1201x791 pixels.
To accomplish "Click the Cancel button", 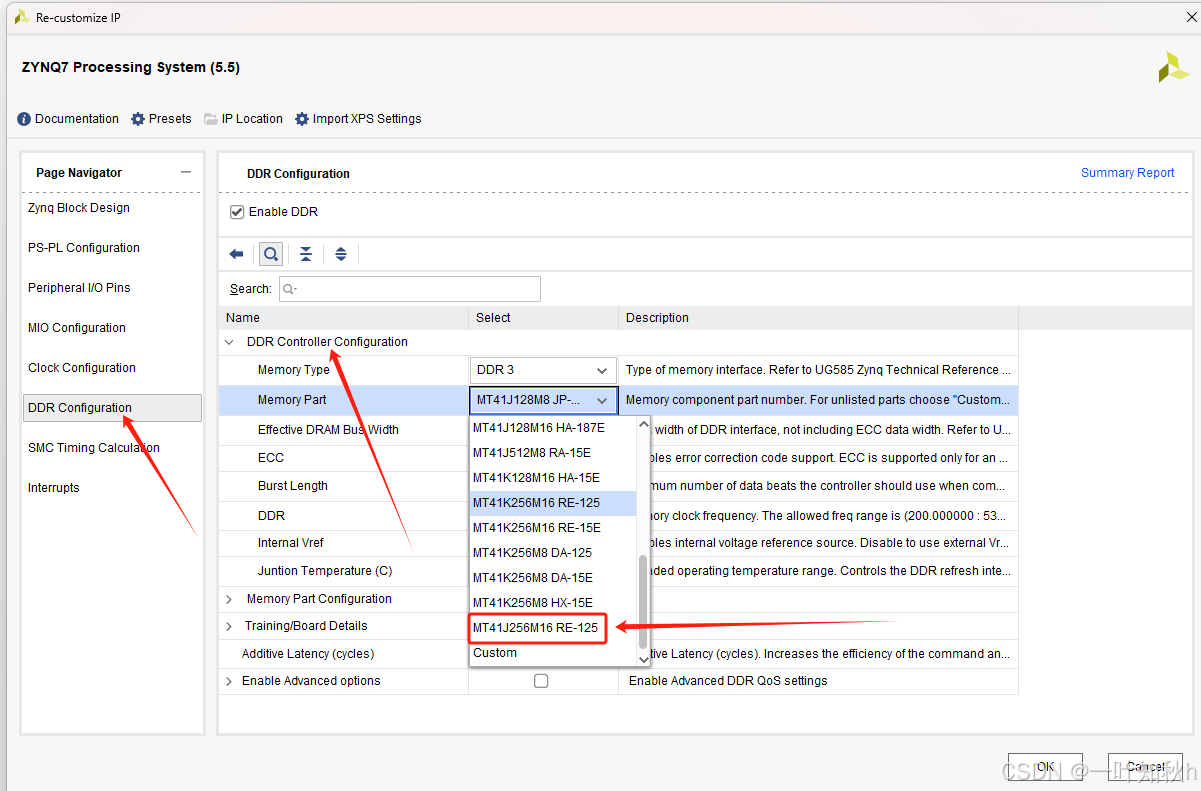I will click(1145, 767).
